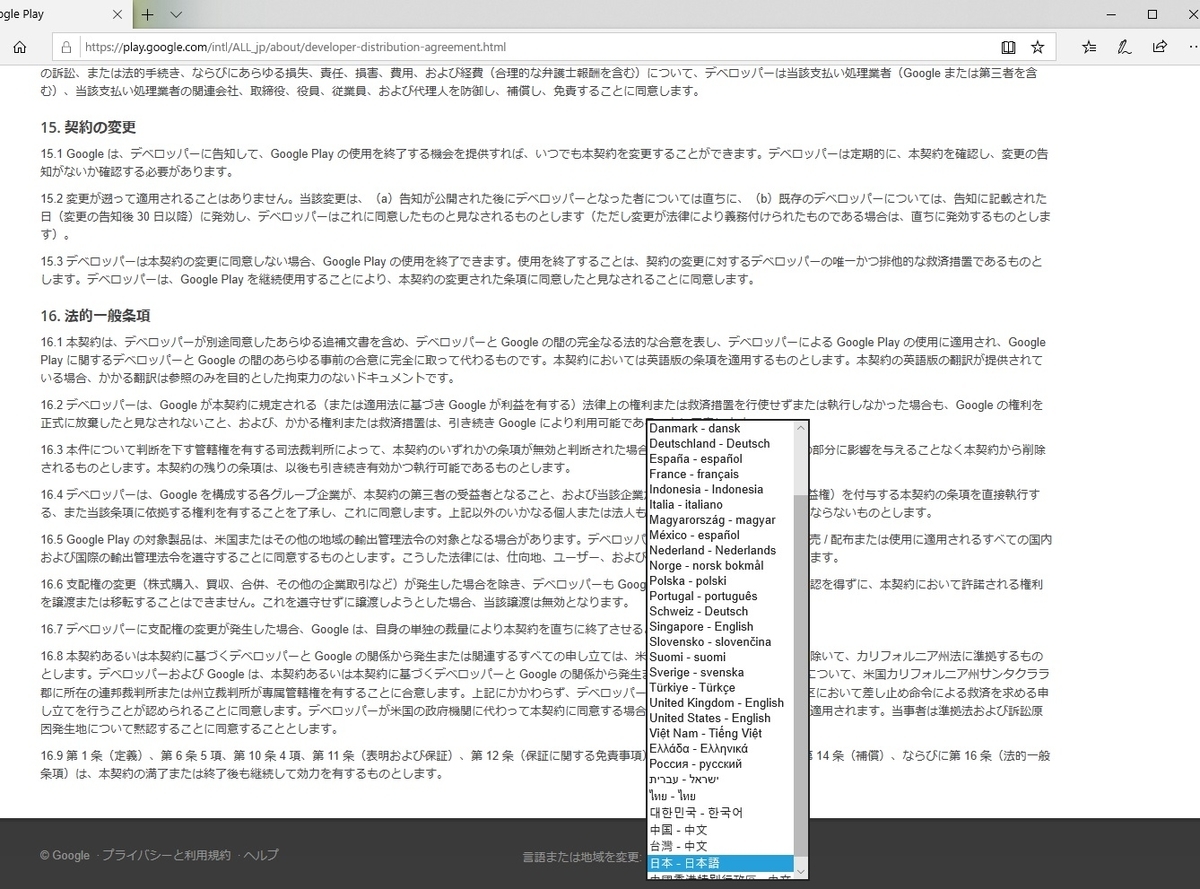Select Singapore - English option
Image resolution: width=1200 pixels, height=889 pixels.
[720, 627]
